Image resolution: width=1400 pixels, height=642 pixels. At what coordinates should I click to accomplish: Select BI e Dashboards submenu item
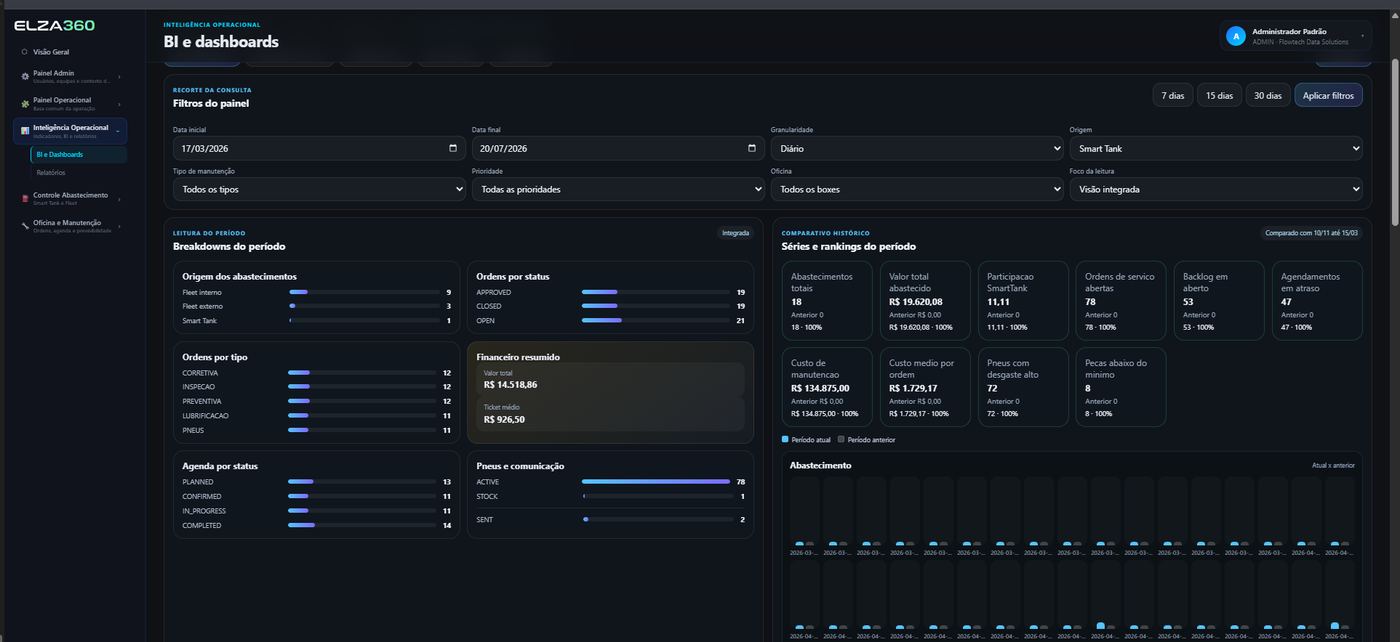(x=78, y=155)
